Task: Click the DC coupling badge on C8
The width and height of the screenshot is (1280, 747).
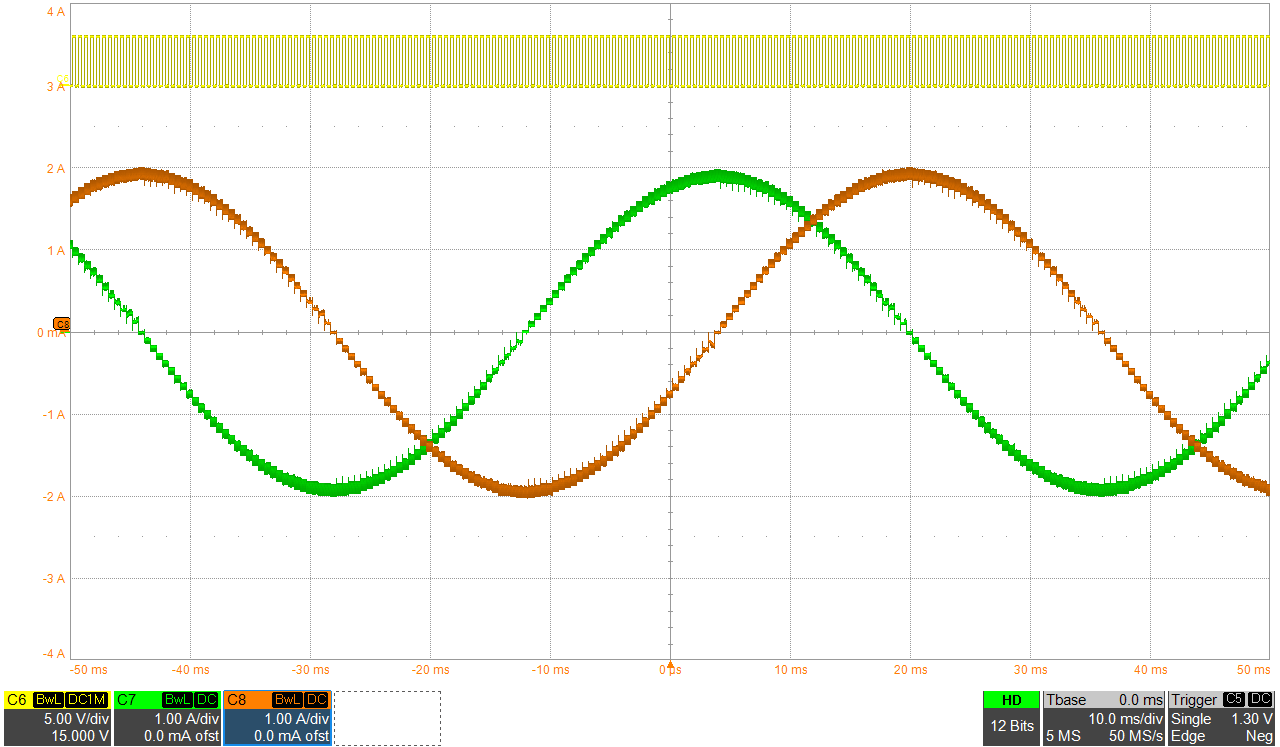Action: 316,700
